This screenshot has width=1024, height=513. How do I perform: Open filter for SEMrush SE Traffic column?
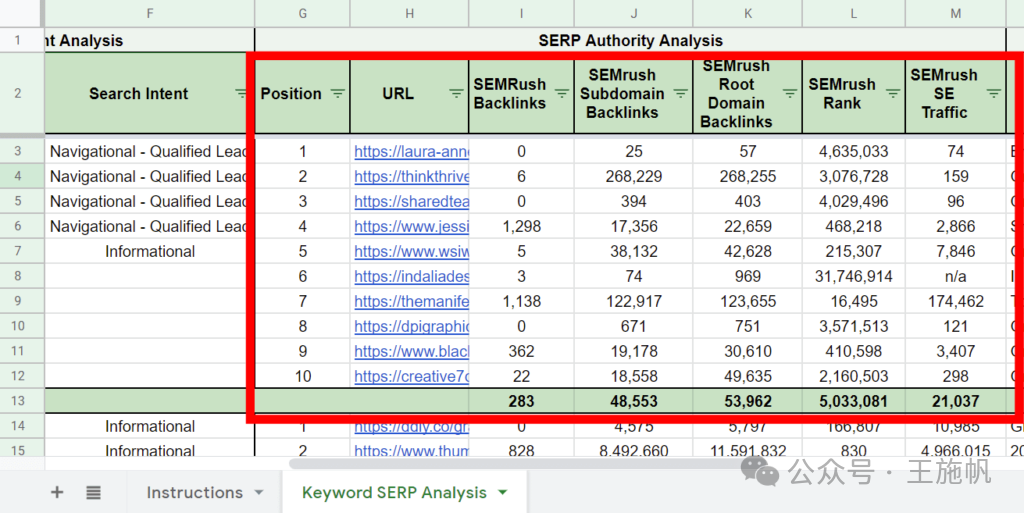994,93
